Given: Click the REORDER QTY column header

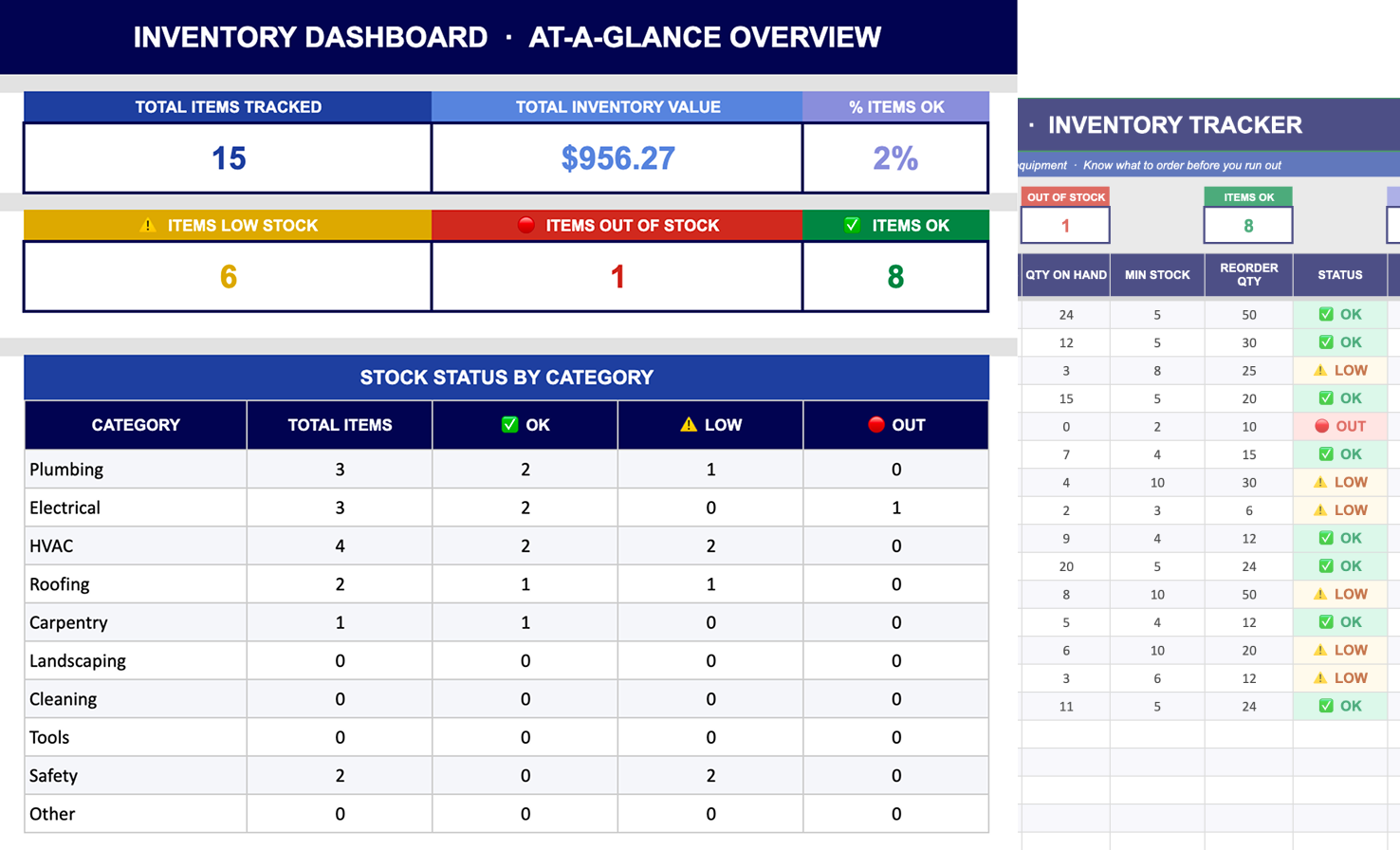Looking at the screenshot, I should click(1248, 275).
